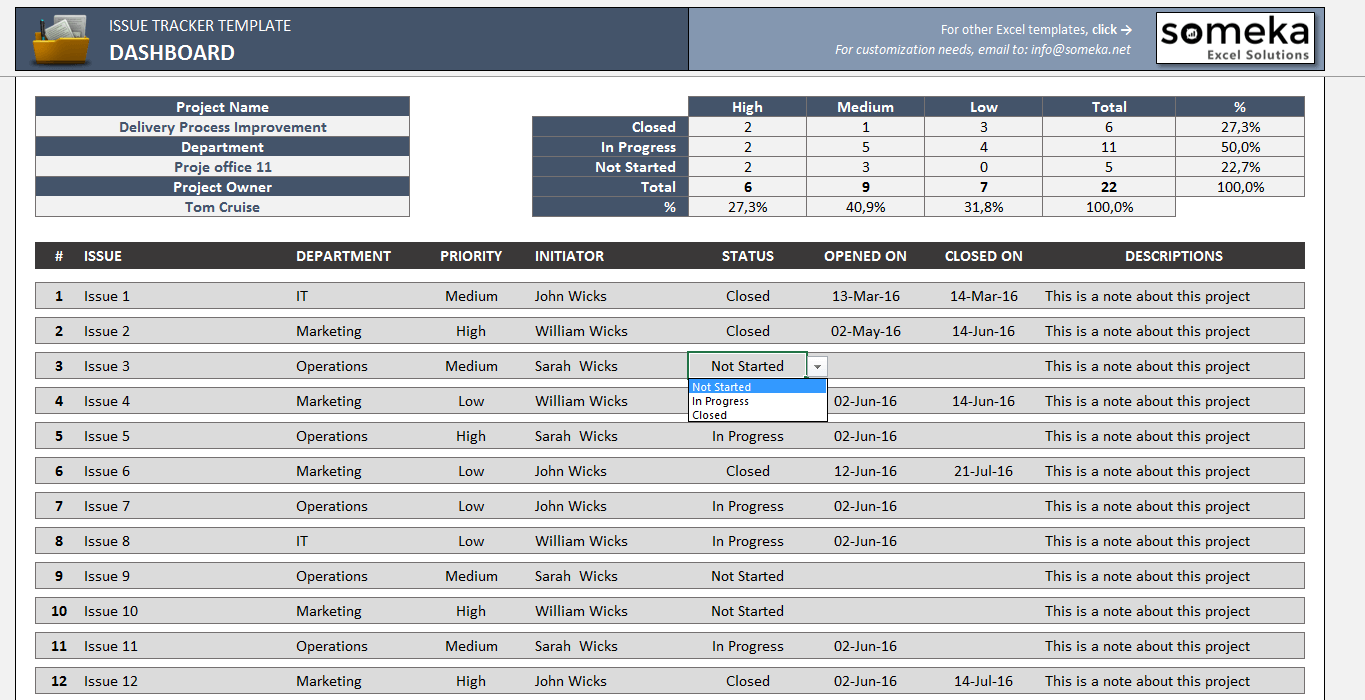Choose the highlighted Not Started option
Image resolution: width=1365 pixels, height=700 pixels.
722,386
